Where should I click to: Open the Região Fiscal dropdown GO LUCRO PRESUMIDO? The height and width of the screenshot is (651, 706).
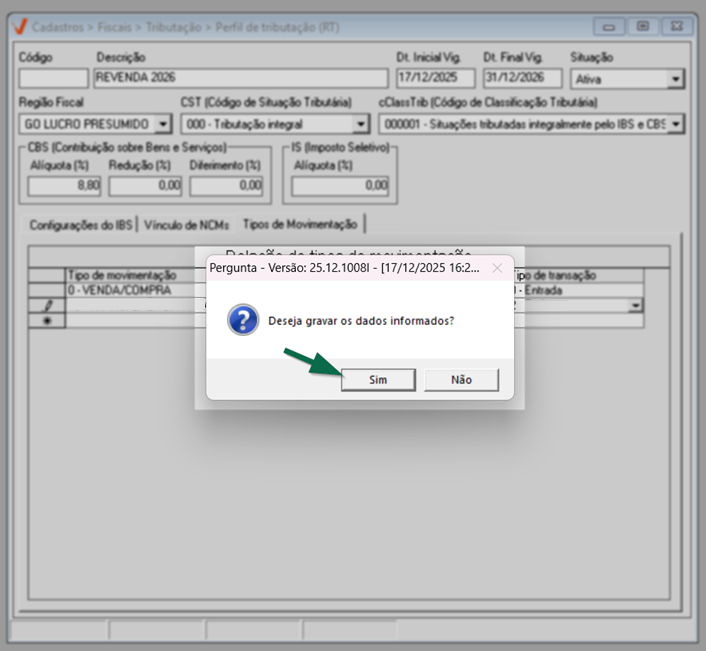point(95,124)
